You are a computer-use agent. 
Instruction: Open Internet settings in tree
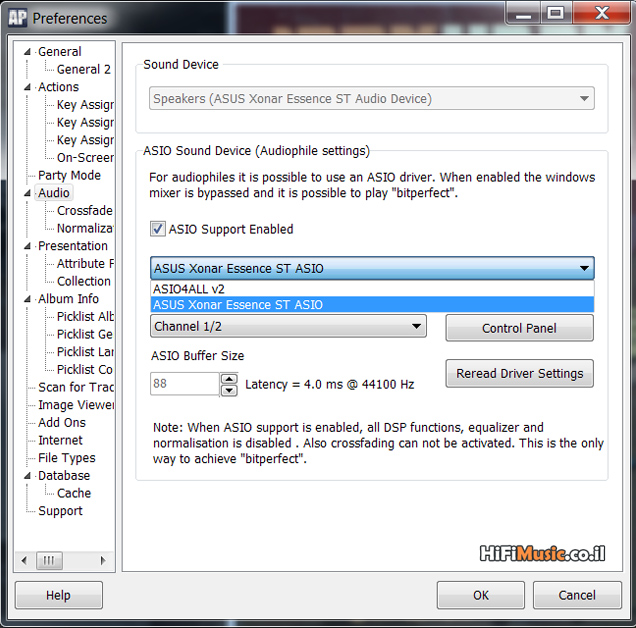[x=60, y=440]
